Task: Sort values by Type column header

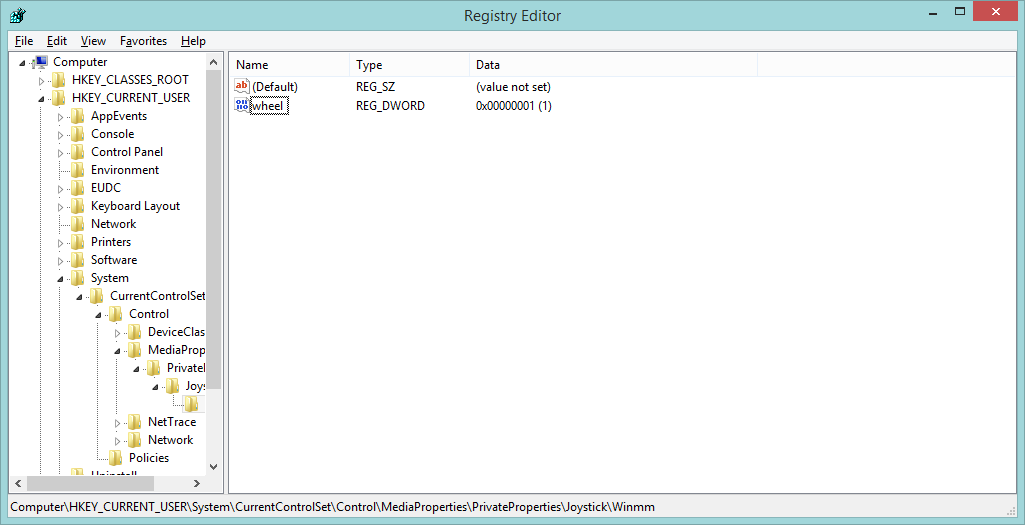Action: 409,65
